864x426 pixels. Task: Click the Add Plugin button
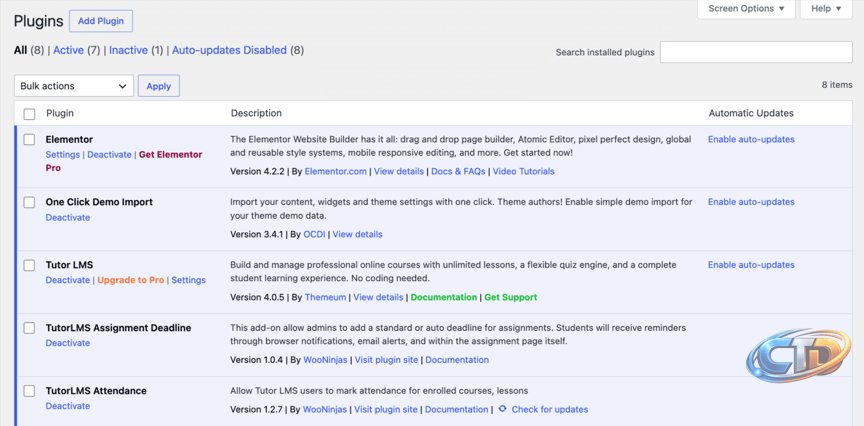click(101, 21)
